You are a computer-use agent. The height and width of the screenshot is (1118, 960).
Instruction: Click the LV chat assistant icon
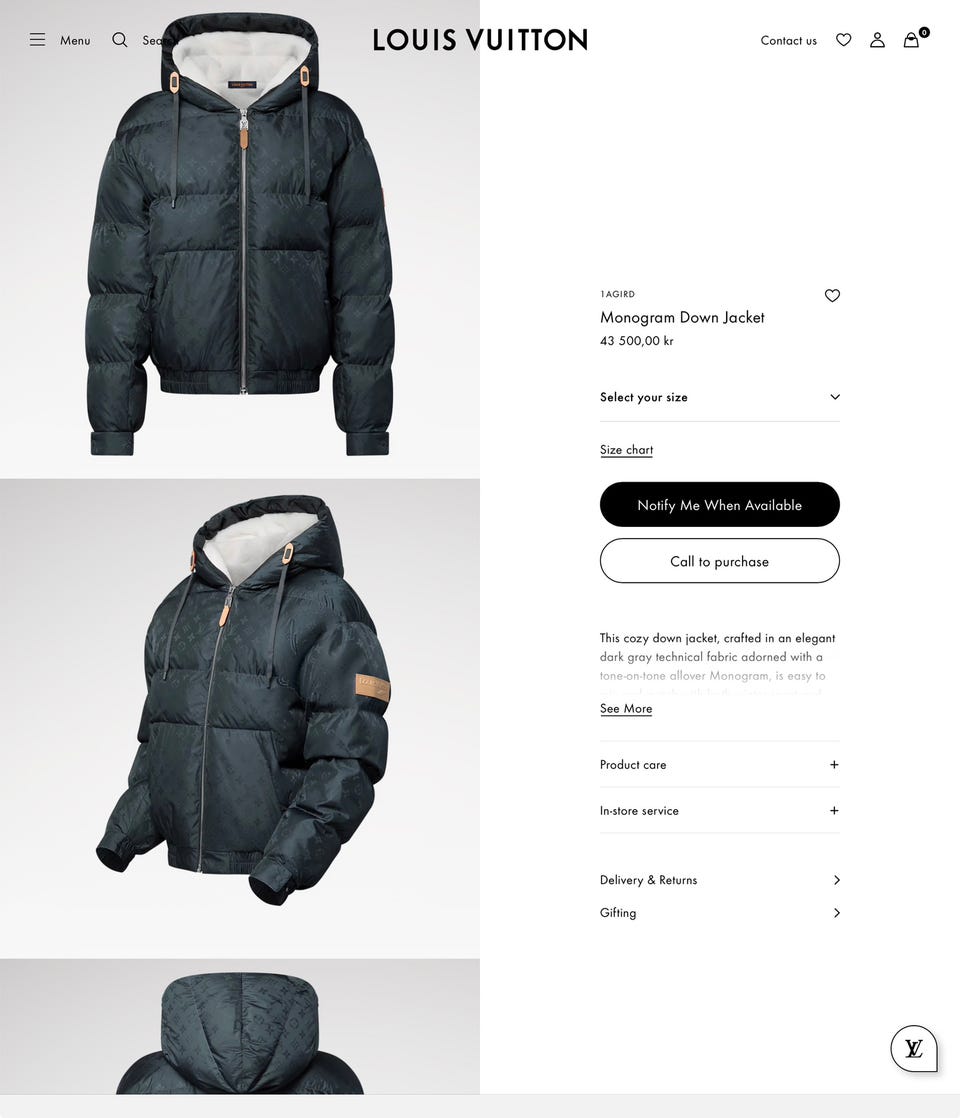(x=914, y=1048)
